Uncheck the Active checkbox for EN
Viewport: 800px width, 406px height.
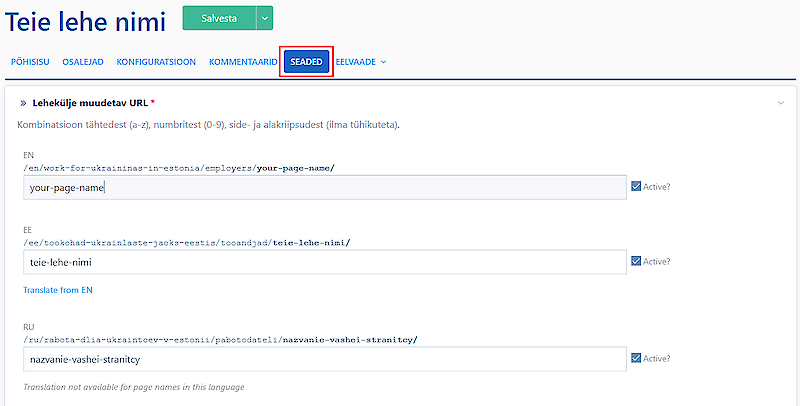tap(636, 186)
